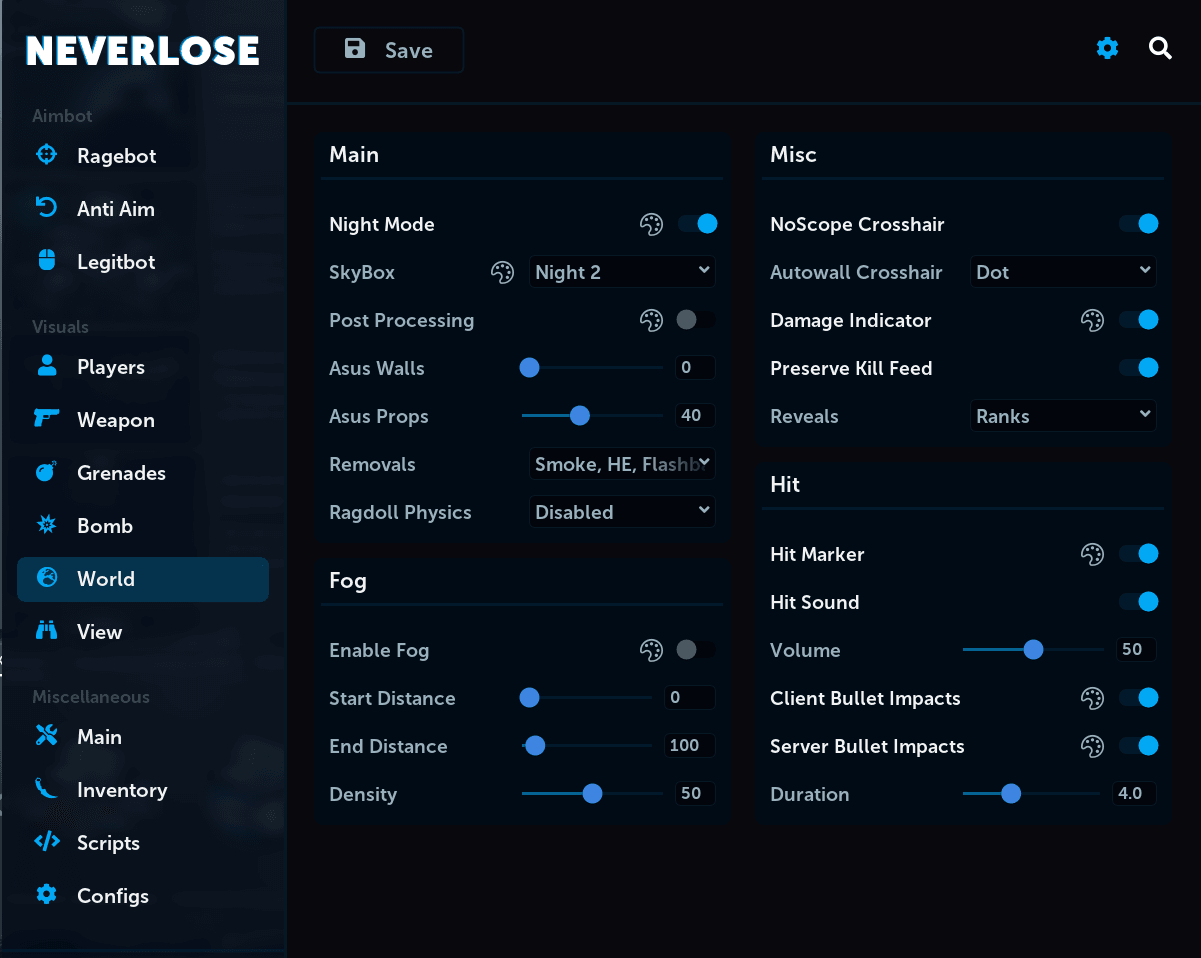Click the Asus Props slider handle

(579, 416)
